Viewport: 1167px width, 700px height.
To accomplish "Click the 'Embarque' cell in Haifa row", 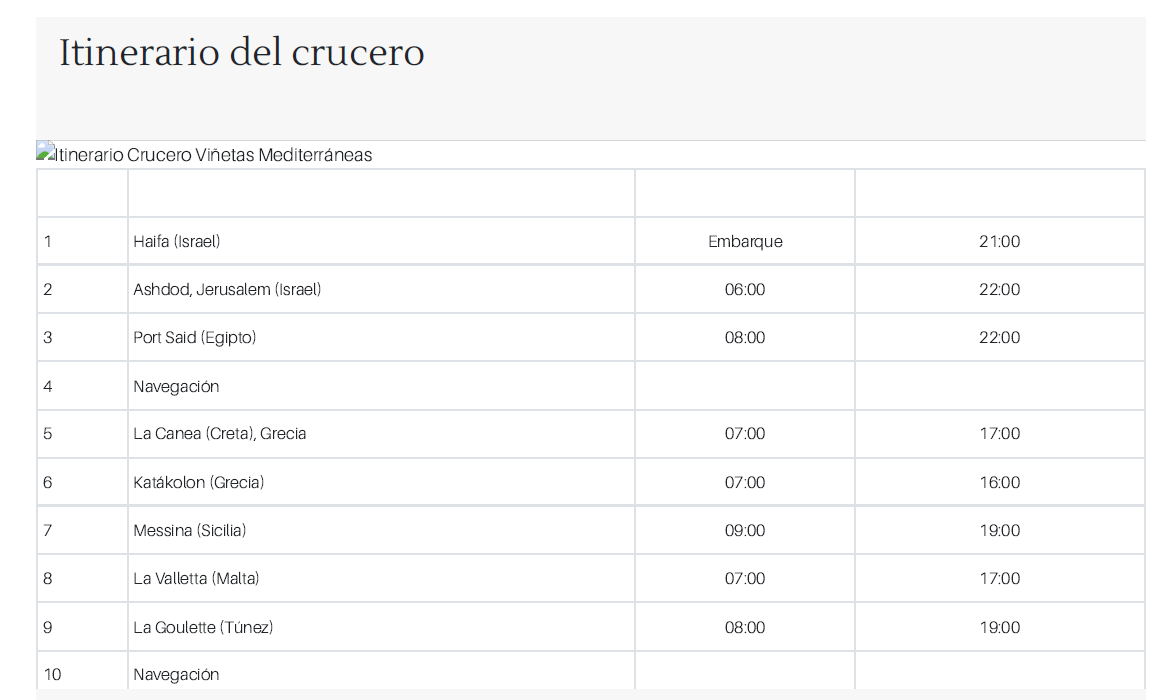I will tap(745, 241).
